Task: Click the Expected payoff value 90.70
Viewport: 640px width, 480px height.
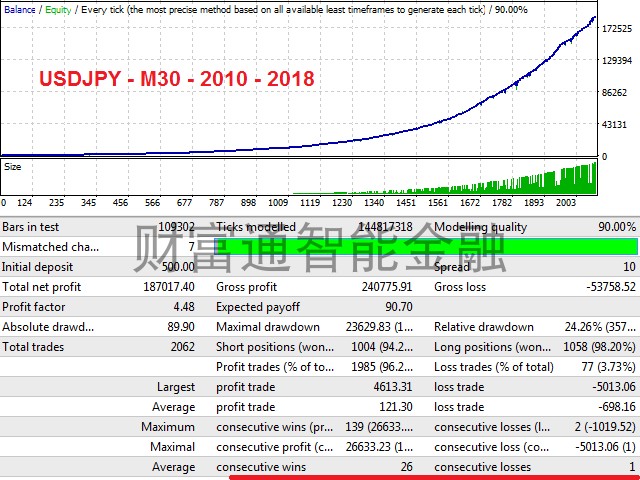Action: coord(399,307)
